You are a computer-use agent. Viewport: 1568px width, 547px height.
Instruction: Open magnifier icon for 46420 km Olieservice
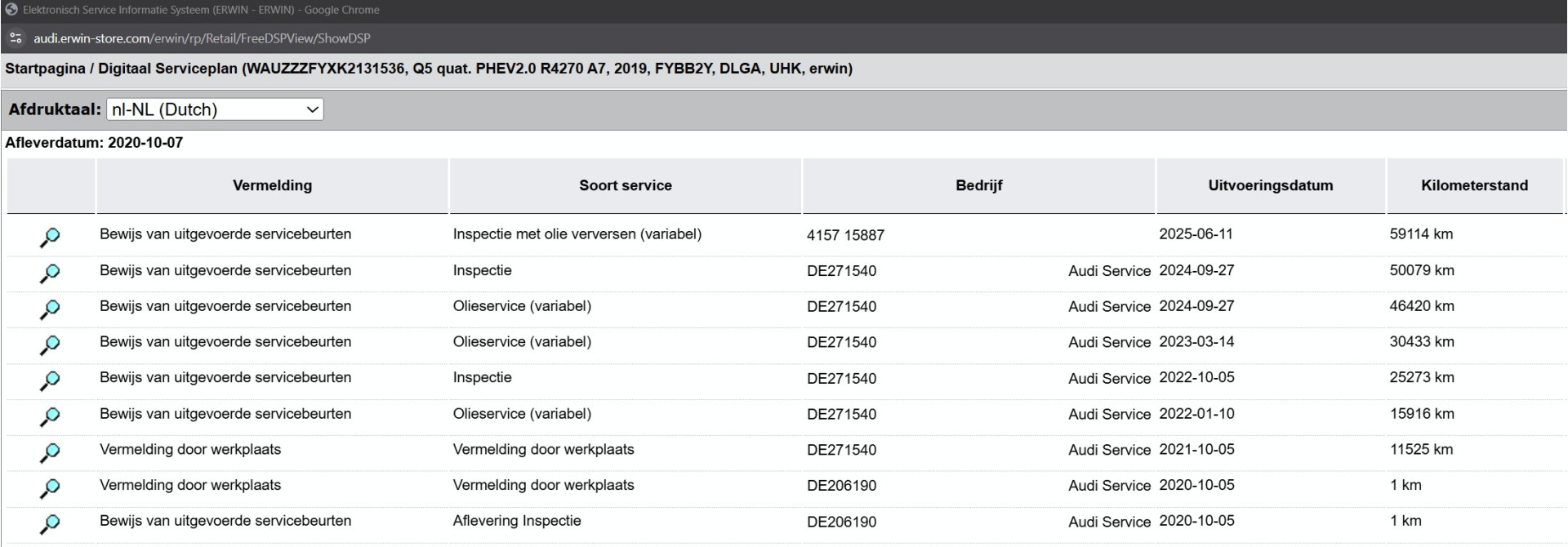pyautogui.click(x=50, y=309)
